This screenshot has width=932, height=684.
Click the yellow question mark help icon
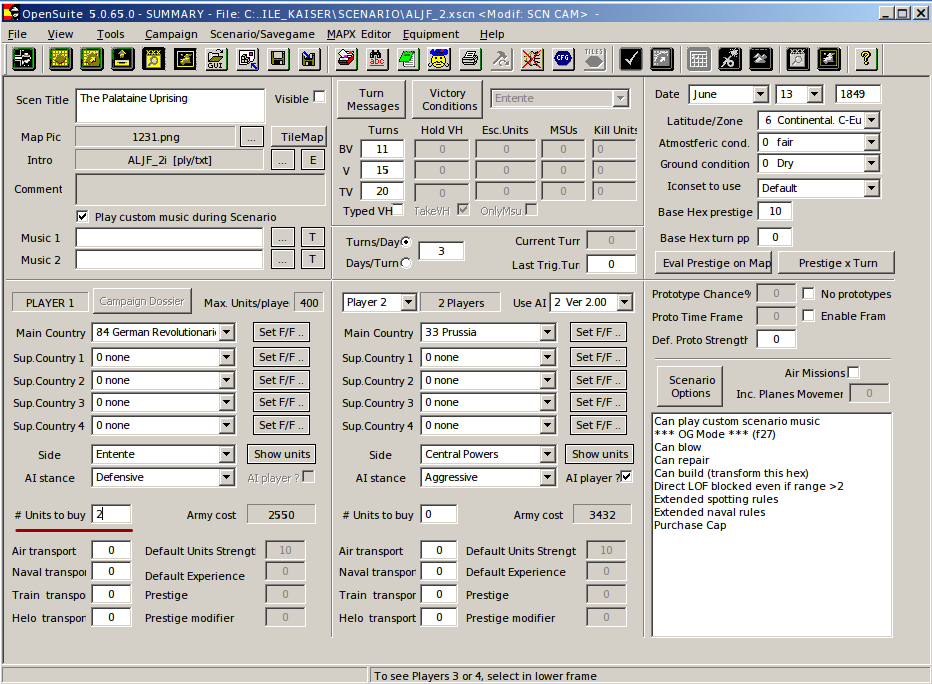point(866,59)
